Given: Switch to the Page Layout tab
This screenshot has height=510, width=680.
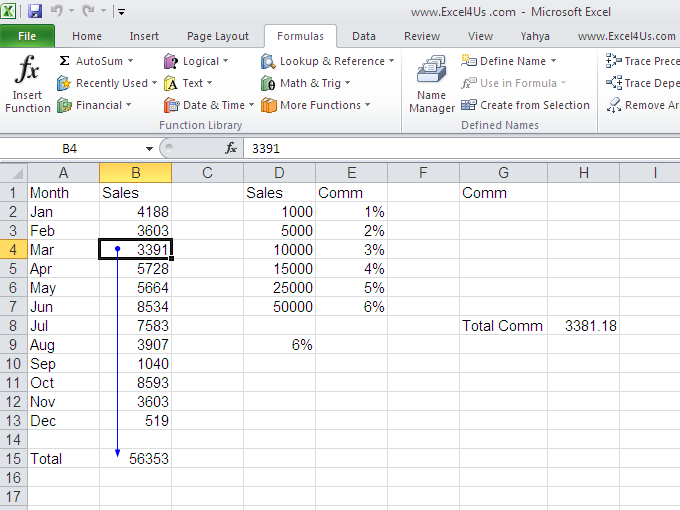Looking at the screenshot, I should tap(218, 36).
